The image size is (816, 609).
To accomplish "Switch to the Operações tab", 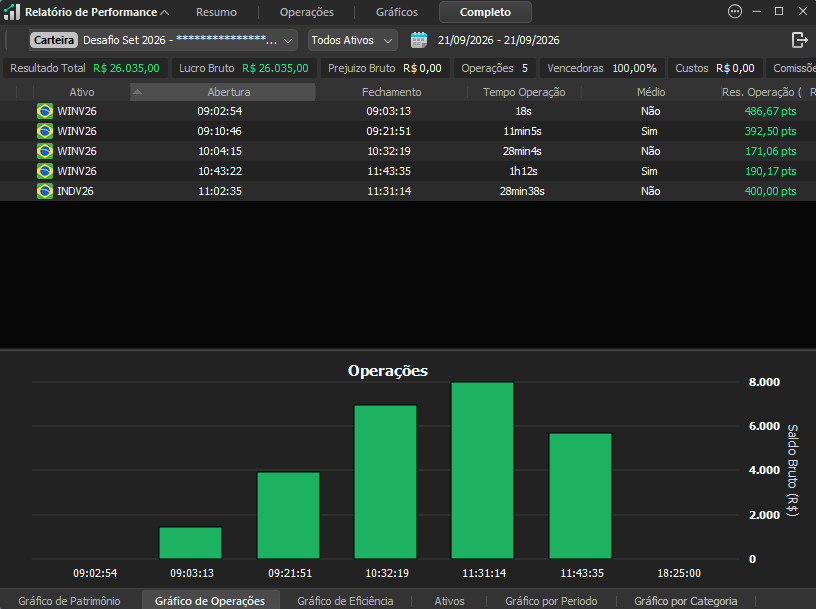I will (x=307, y=12).
